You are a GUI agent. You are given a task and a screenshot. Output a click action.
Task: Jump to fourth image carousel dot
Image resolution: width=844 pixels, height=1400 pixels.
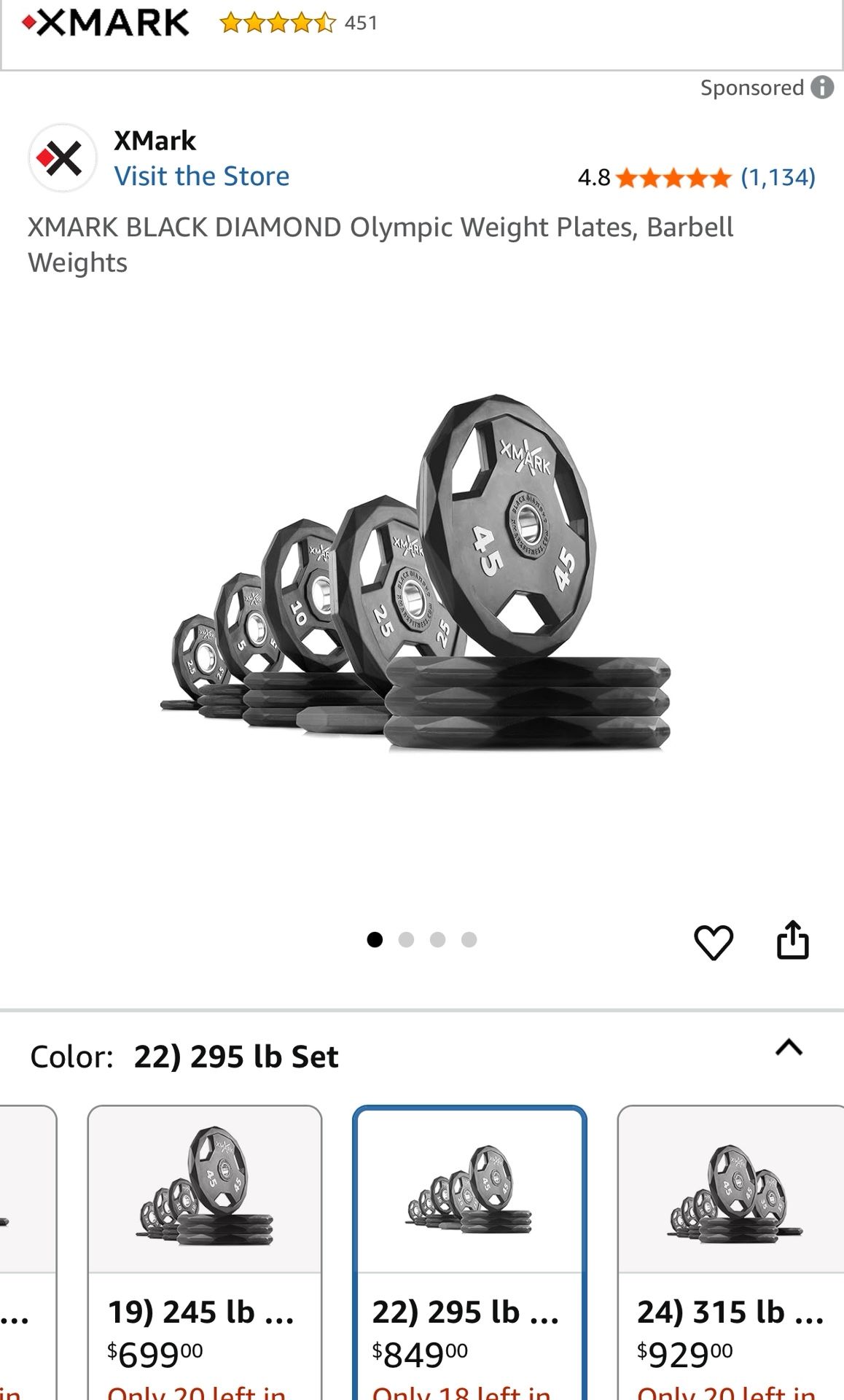[x=469, y=940]
